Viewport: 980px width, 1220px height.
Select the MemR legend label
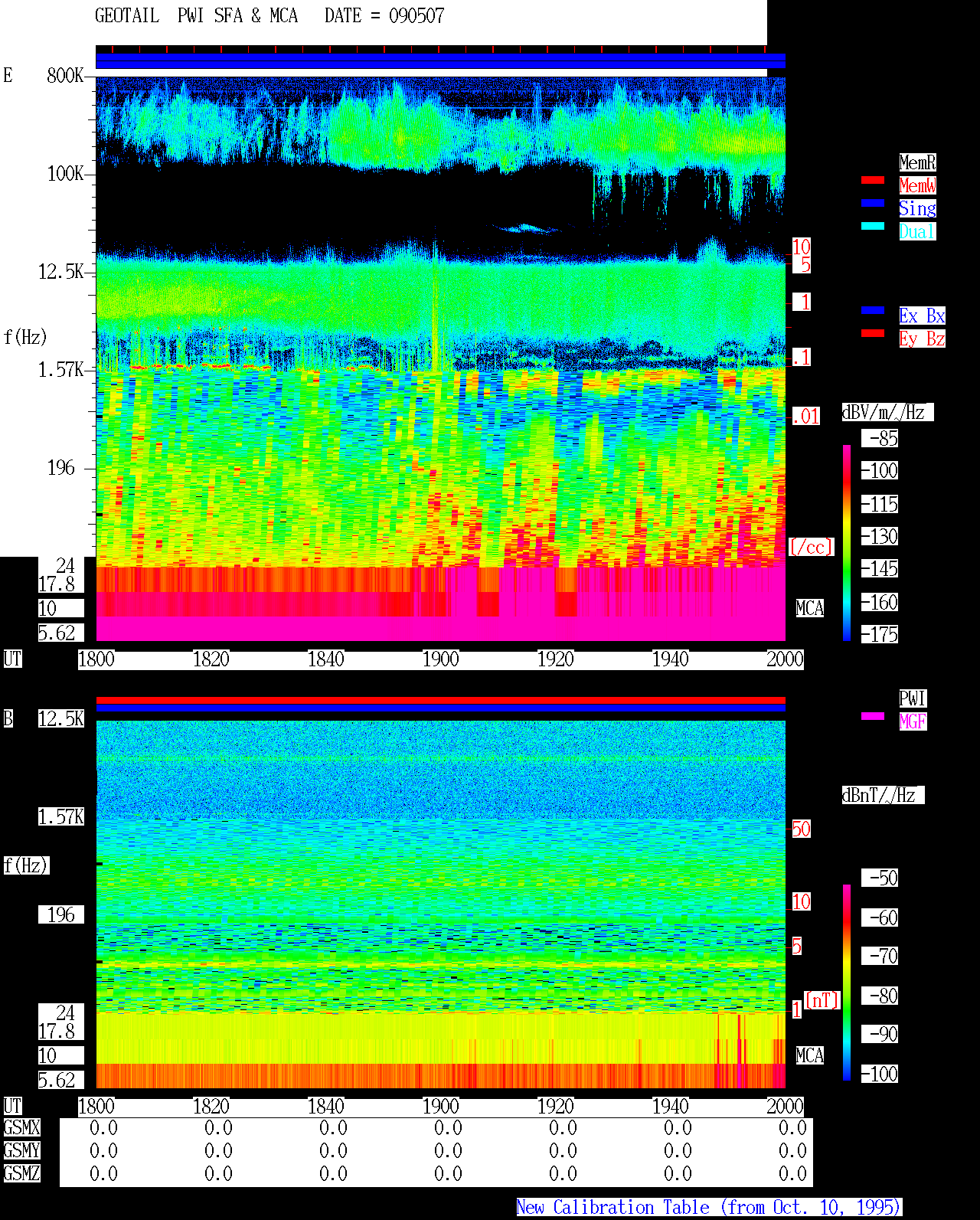pyautogui.click(x=917, y=162)
